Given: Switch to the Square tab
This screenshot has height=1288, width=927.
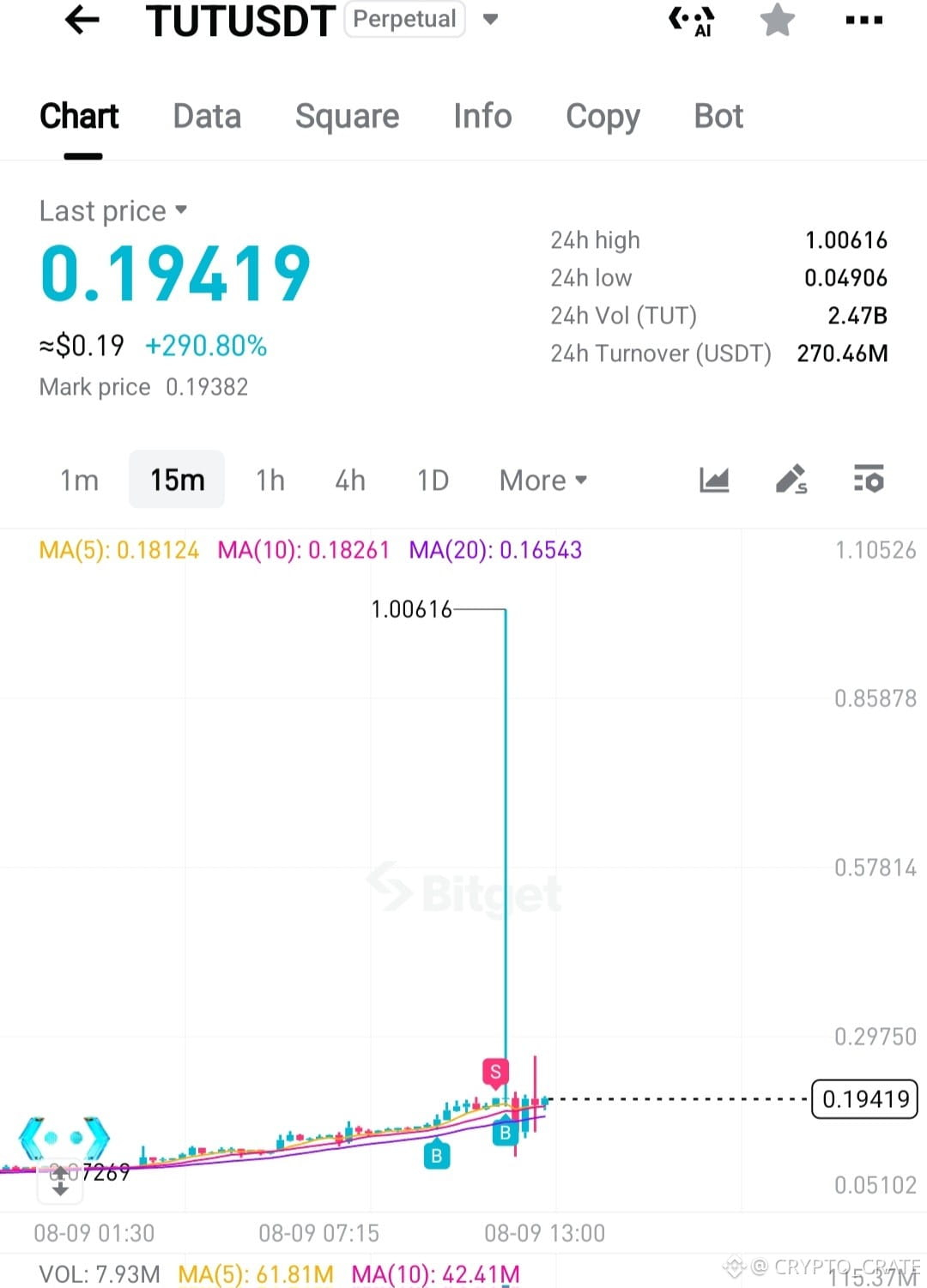Looking at the screenshot, I should point(348,116).
